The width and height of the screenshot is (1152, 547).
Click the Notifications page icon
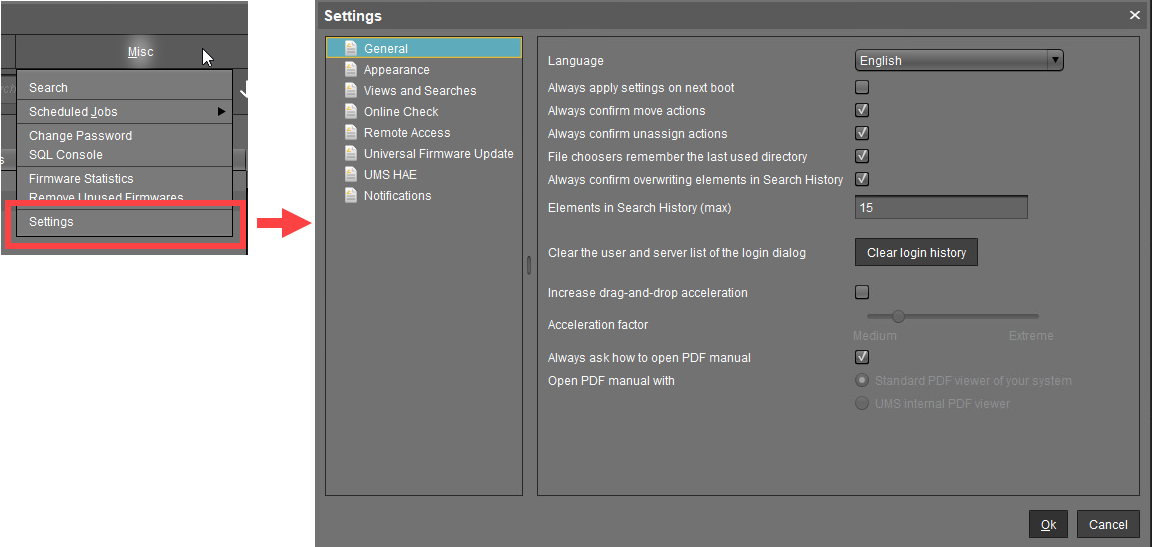coord(351,195)
